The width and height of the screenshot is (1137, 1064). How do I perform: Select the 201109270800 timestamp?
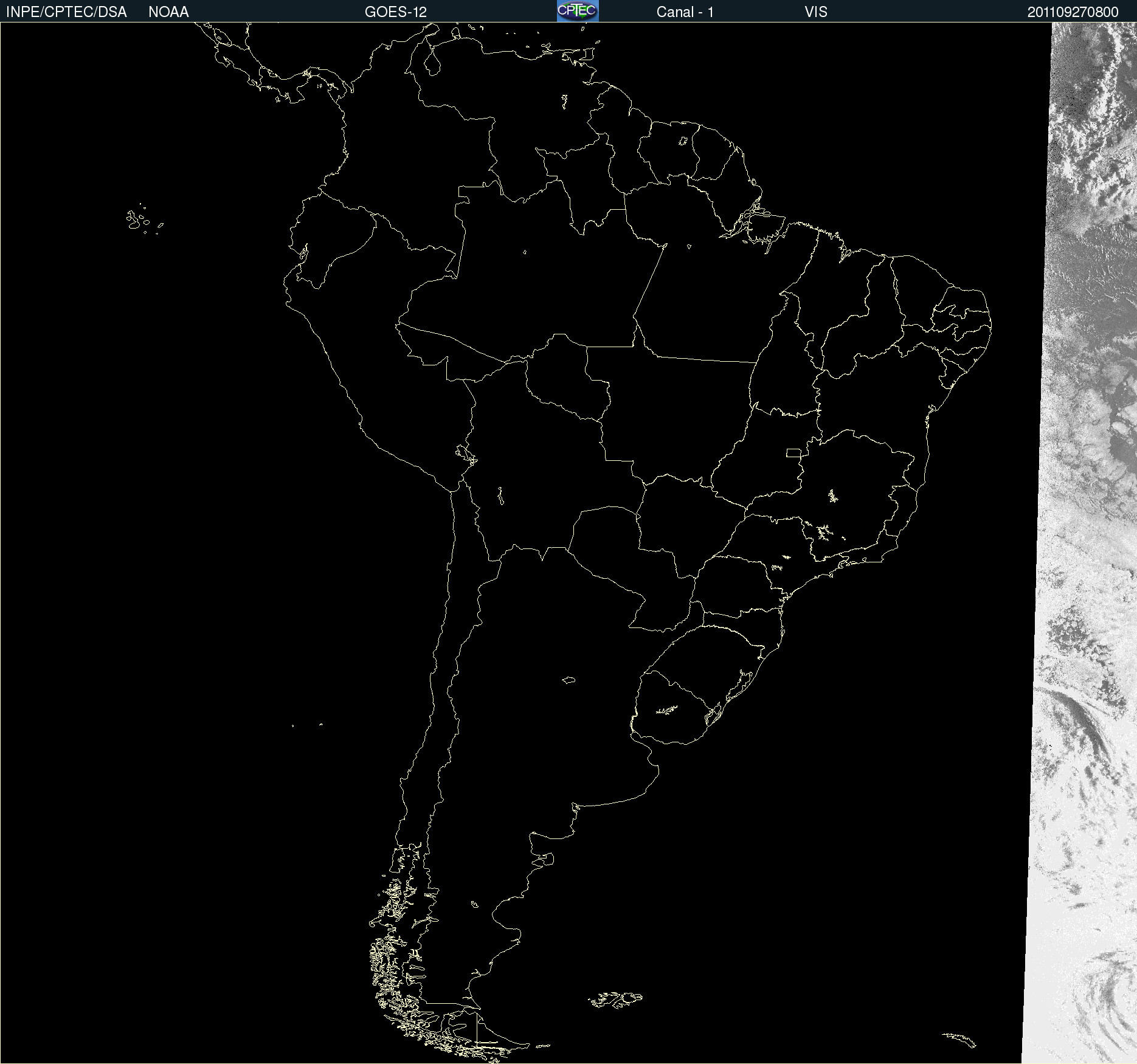pos(1073,12)
